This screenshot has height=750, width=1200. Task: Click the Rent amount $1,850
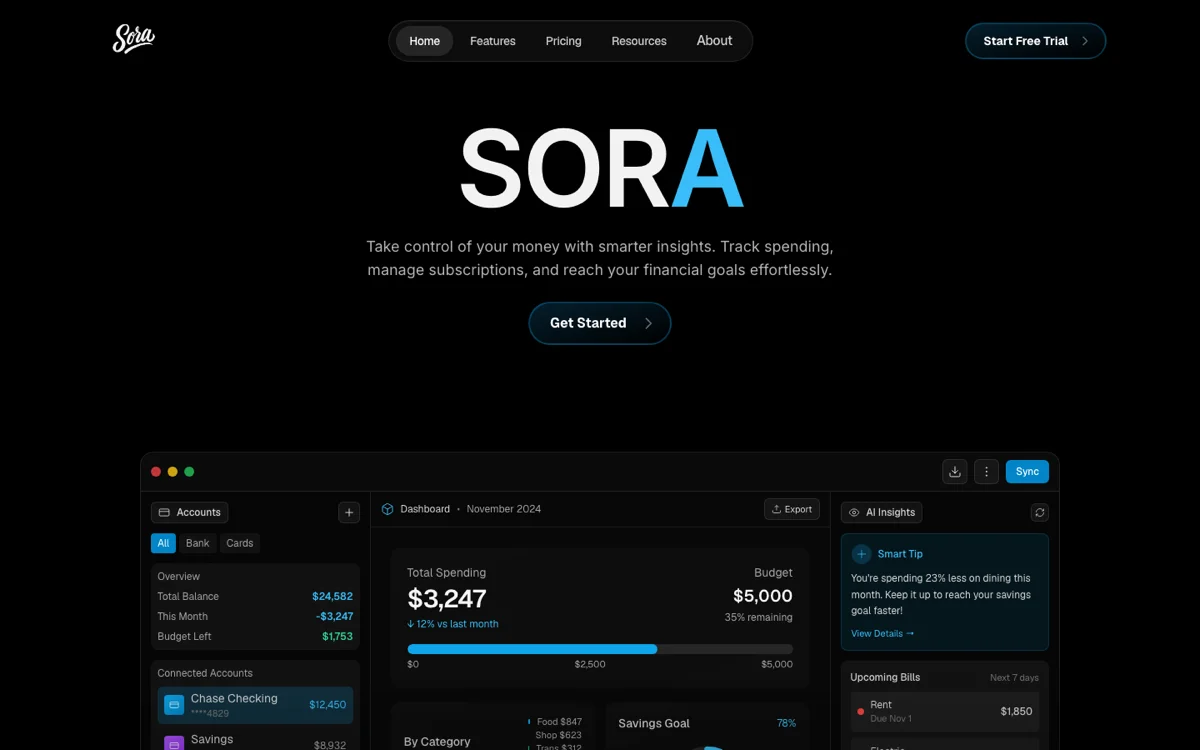click(x=1016, y=711)
